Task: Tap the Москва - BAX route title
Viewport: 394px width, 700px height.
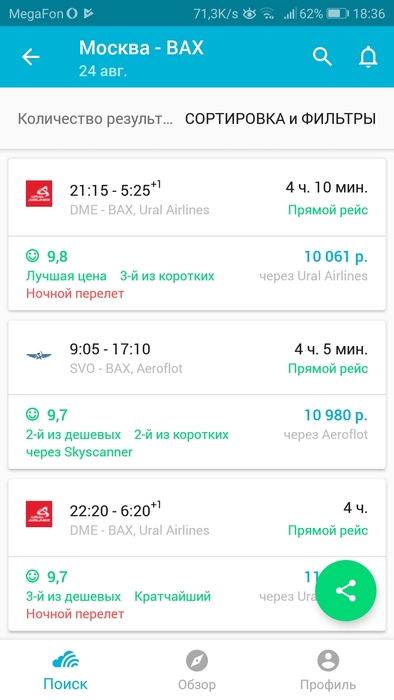Action: tap(141, 48)
